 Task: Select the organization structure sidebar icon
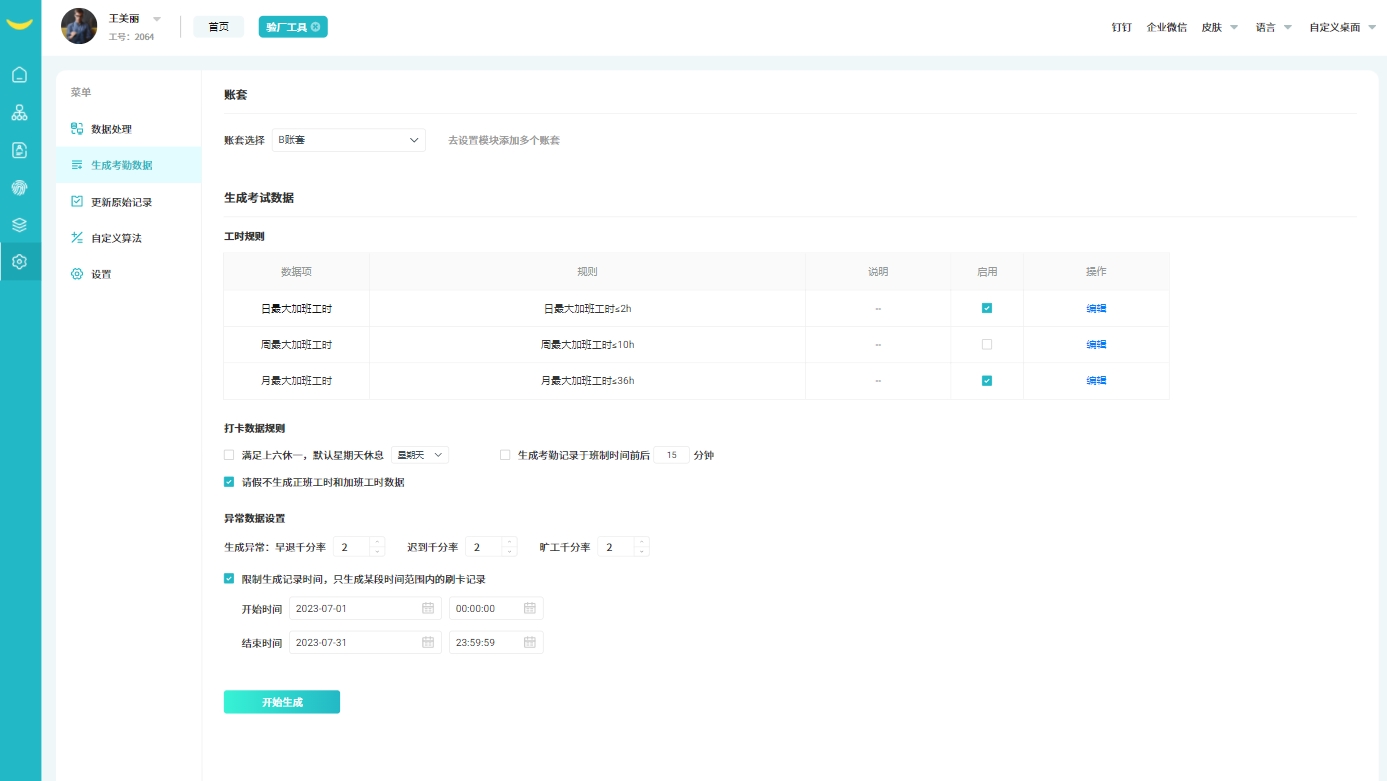[20, 112]
